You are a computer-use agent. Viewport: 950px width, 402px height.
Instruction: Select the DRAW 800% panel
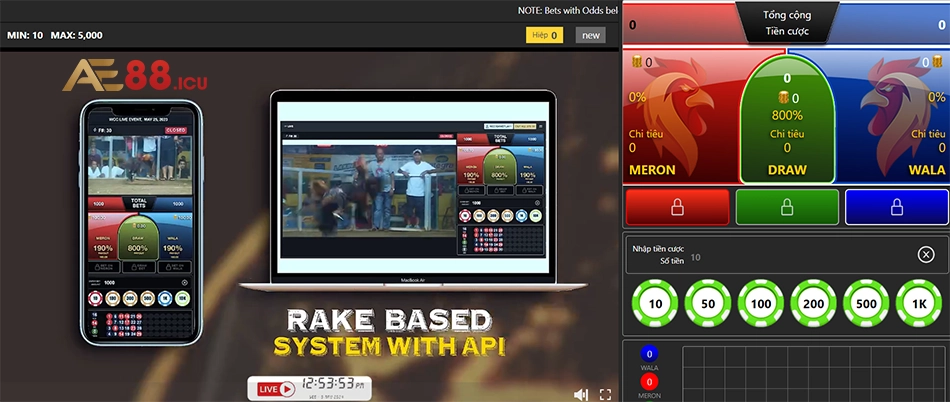pos(786,115)
